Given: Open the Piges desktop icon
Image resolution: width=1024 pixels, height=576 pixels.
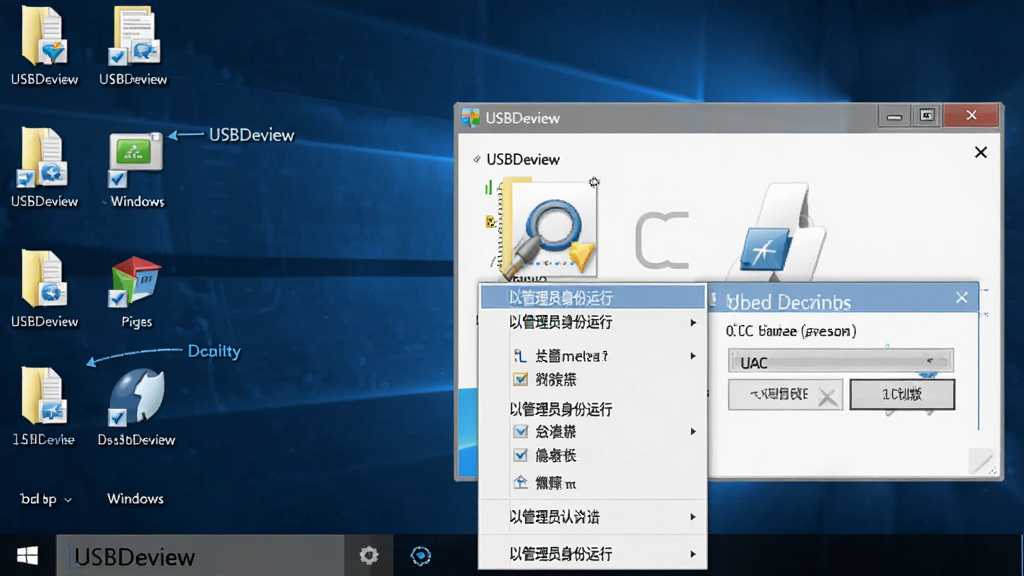Looking at the screenshot, I should pyautogui.click(x=135, y=282).
